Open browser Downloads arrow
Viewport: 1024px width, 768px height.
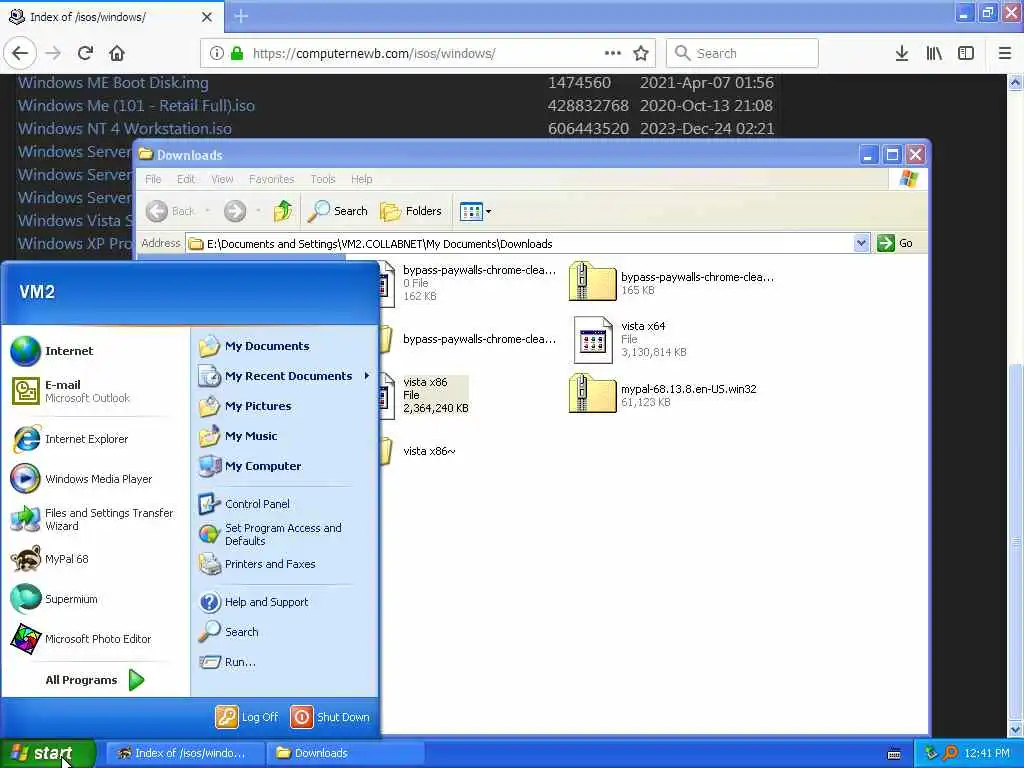pos(902,53)
